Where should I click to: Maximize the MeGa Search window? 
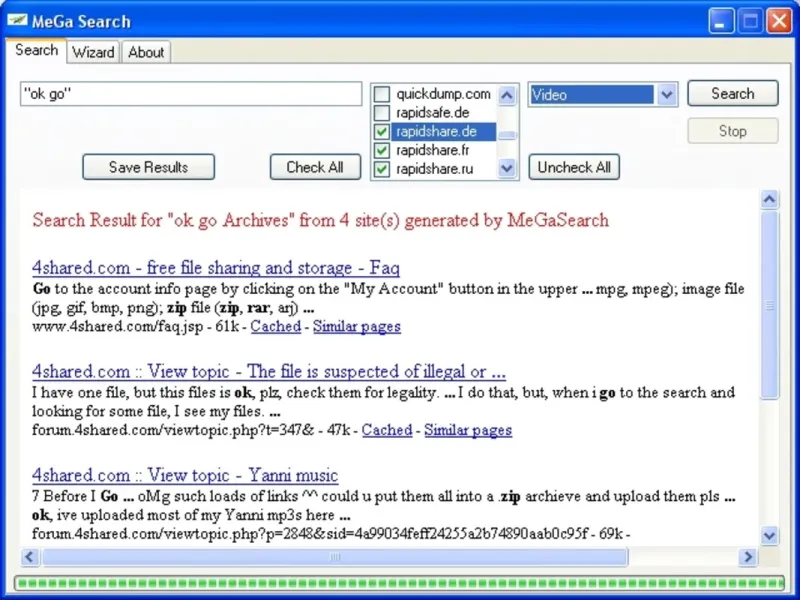tap(750, 21)
